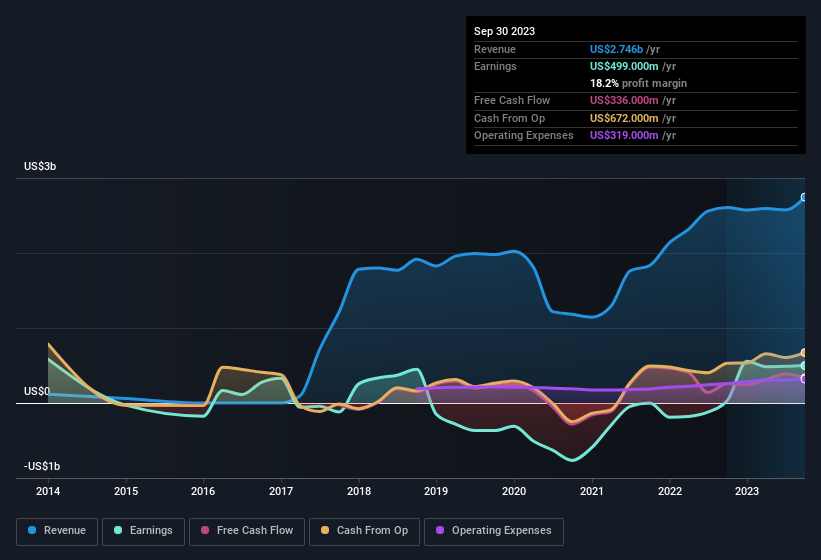Toggle the Revenue legend button
The width and height of the screenshot is (821, 560).
57,531
